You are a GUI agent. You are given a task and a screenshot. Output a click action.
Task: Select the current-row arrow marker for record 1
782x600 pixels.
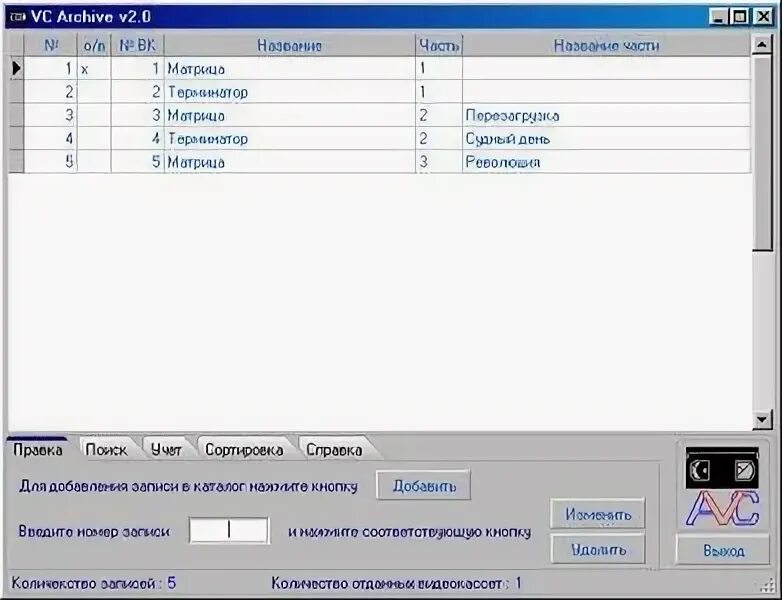pos(16,68)
